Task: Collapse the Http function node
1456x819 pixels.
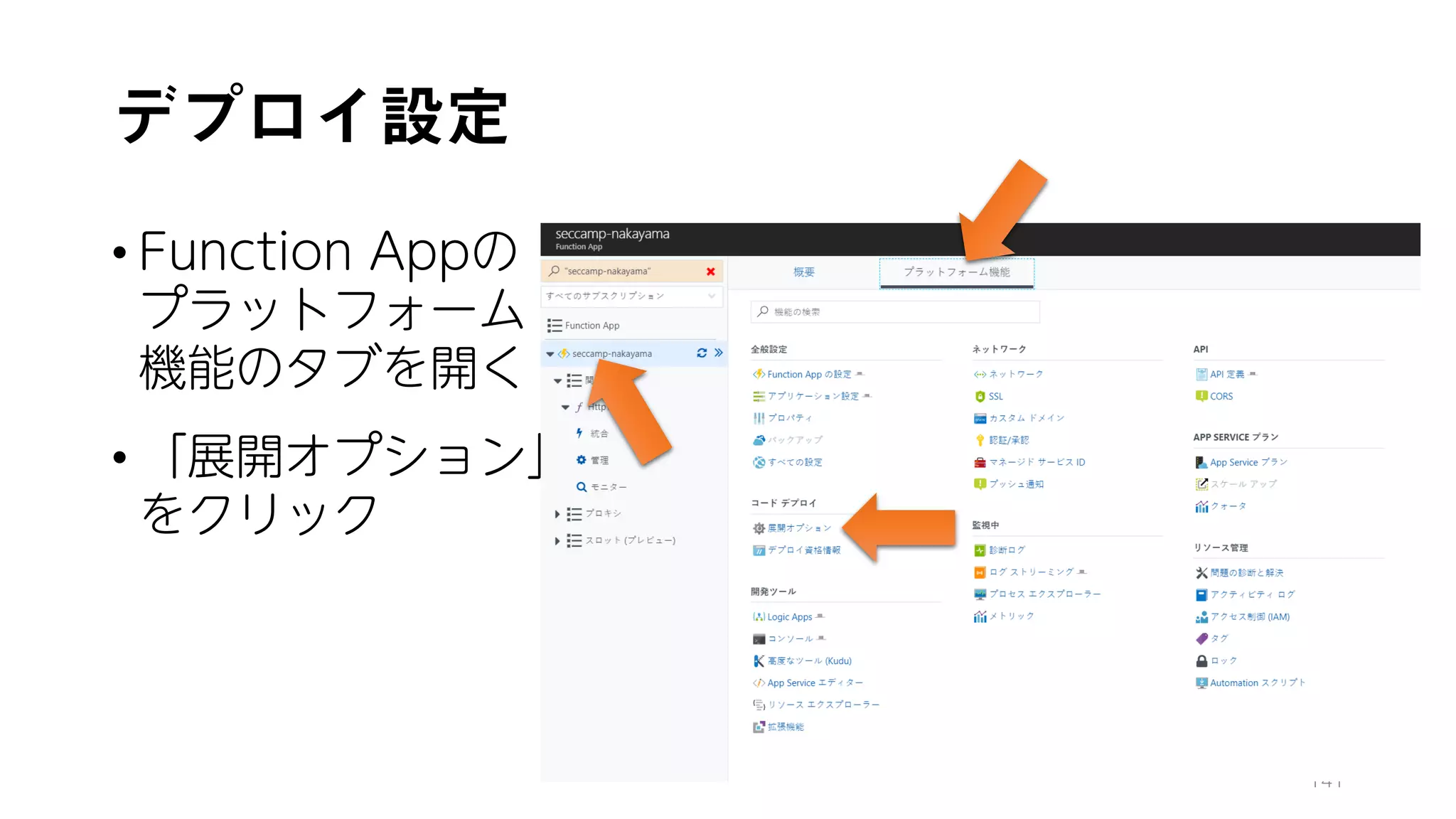Action: click(565, 407)
